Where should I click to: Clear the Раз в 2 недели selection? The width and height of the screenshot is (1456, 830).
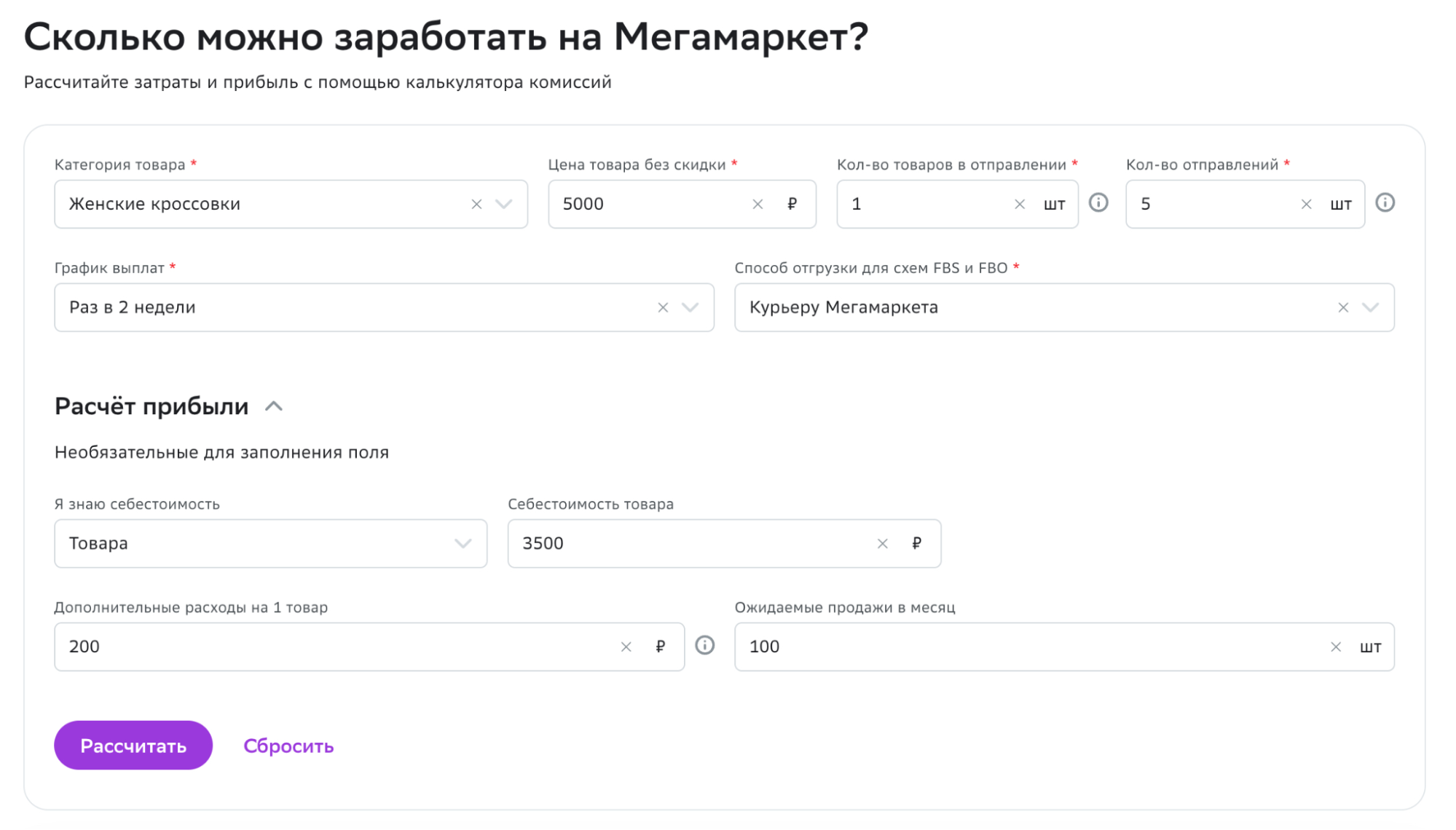pos(663,308)
